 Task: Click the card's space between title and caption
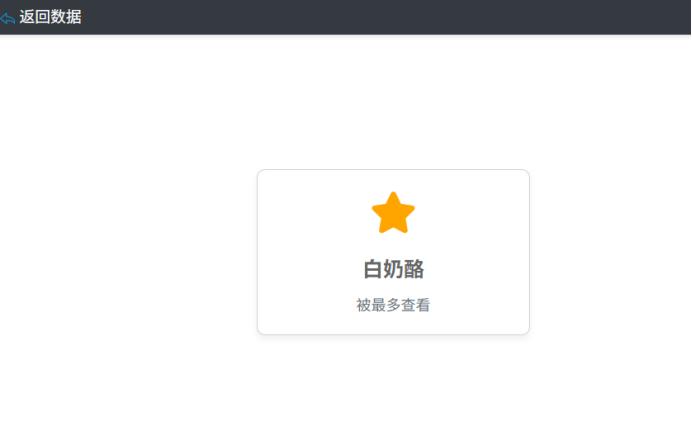tap(393, 288)
